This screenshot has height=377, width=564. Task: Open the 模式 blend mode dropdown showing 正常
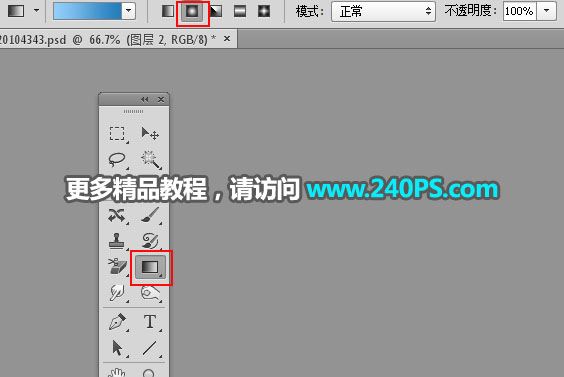pyautogui.click(x=383, y=12)
